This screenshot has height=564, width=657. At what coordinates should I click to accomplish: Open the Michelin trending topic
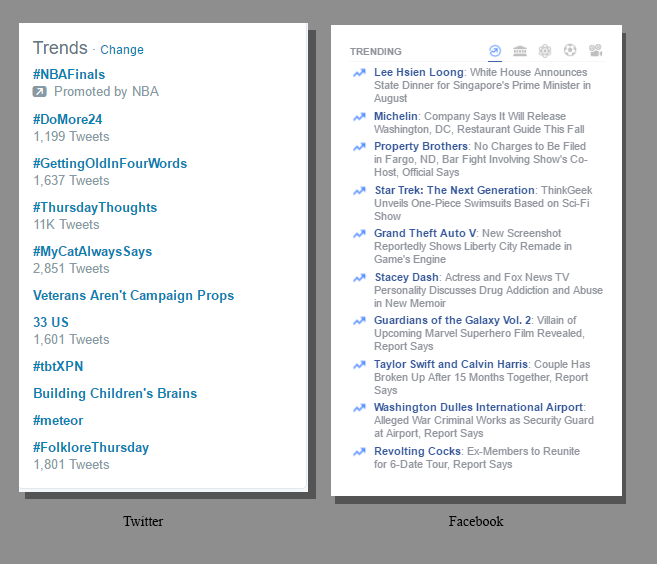pos(396,116)
